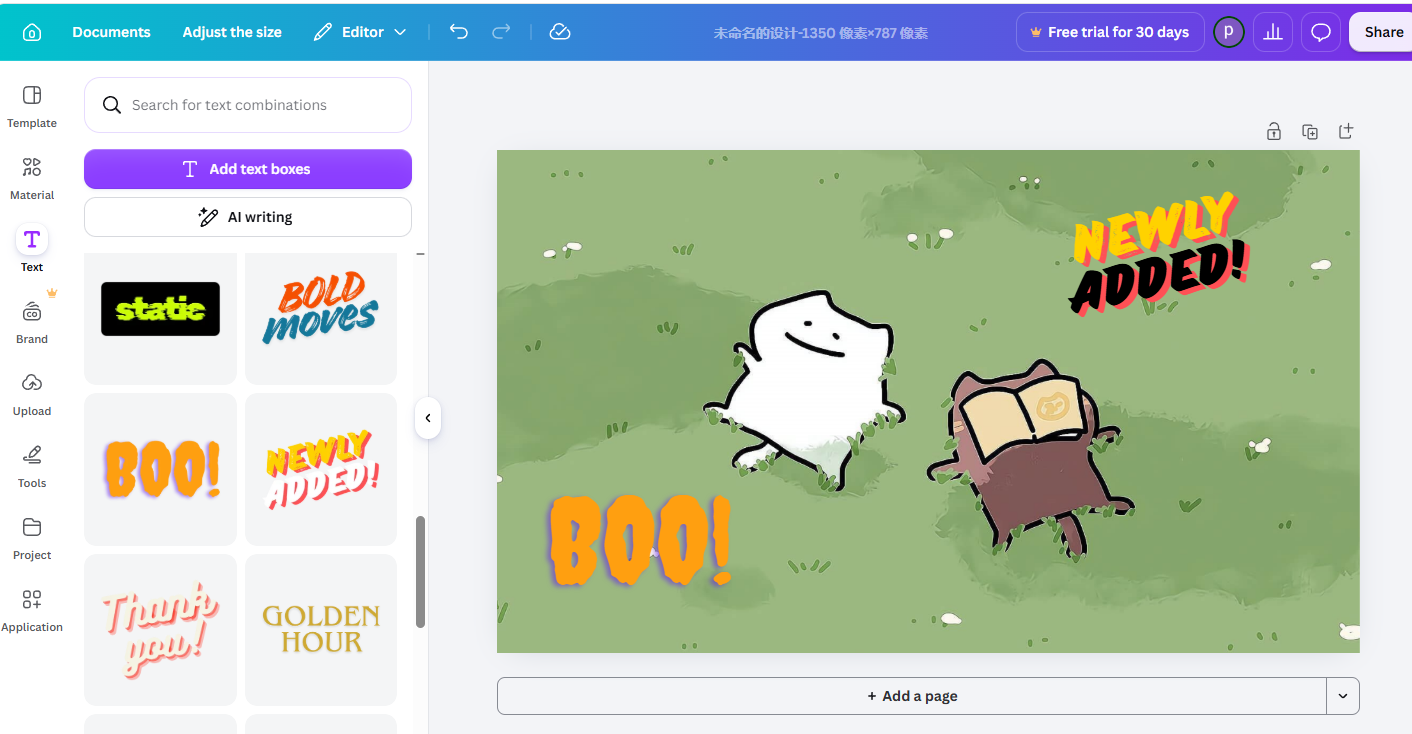Viewport: 1412px width, 734px height.
Task: Collapse the side panel with arrow
Action: (428, 418)
